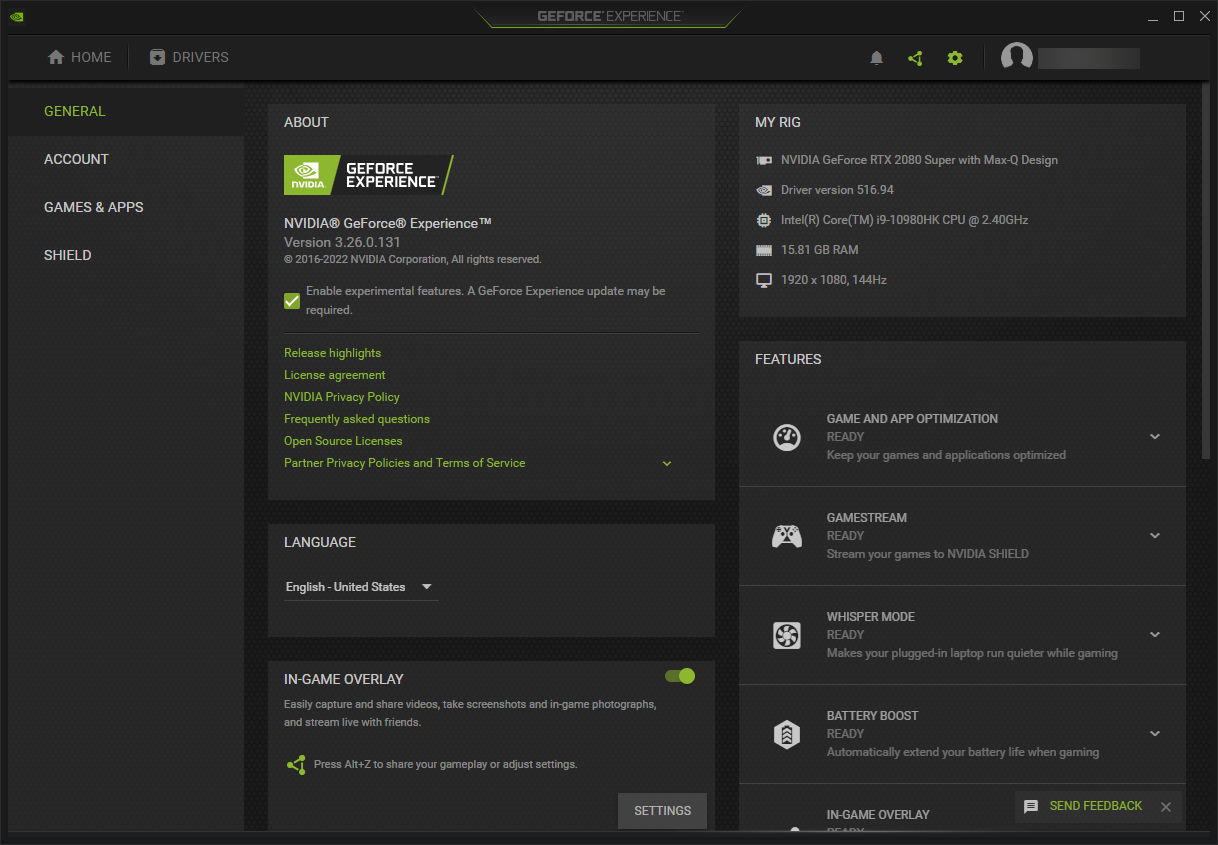Click the user profile avatar
The image size is (1218, 845).
pyautogui.click(x=1017, y=58)
